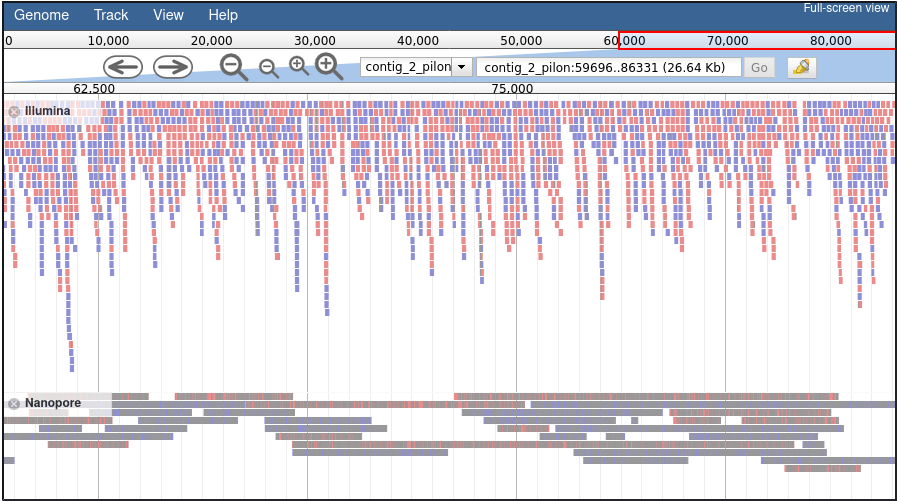Click the small zoom out magnifier
Screen dimensions: 898x501
(x=269, y=68)
